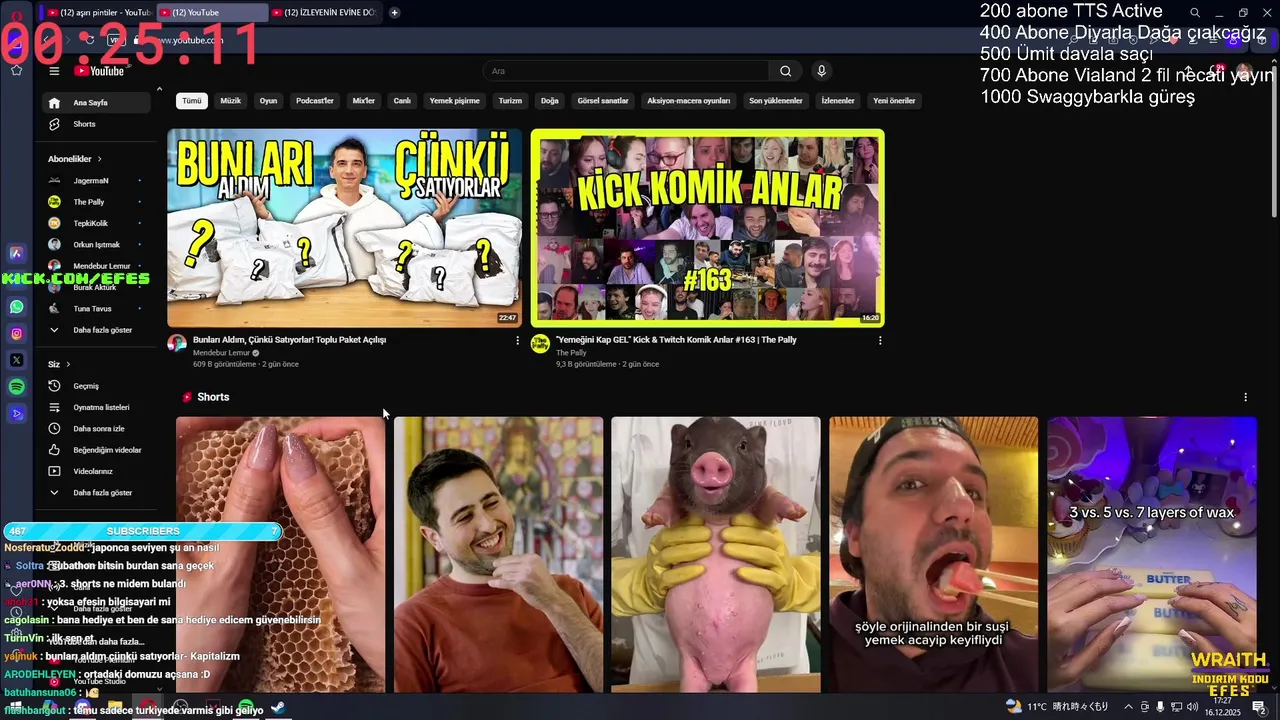This screenshot has height=720, width=1280.
Task: Click the Kick Komik Anlar #163 thumbnail
Action: [708, 228]
